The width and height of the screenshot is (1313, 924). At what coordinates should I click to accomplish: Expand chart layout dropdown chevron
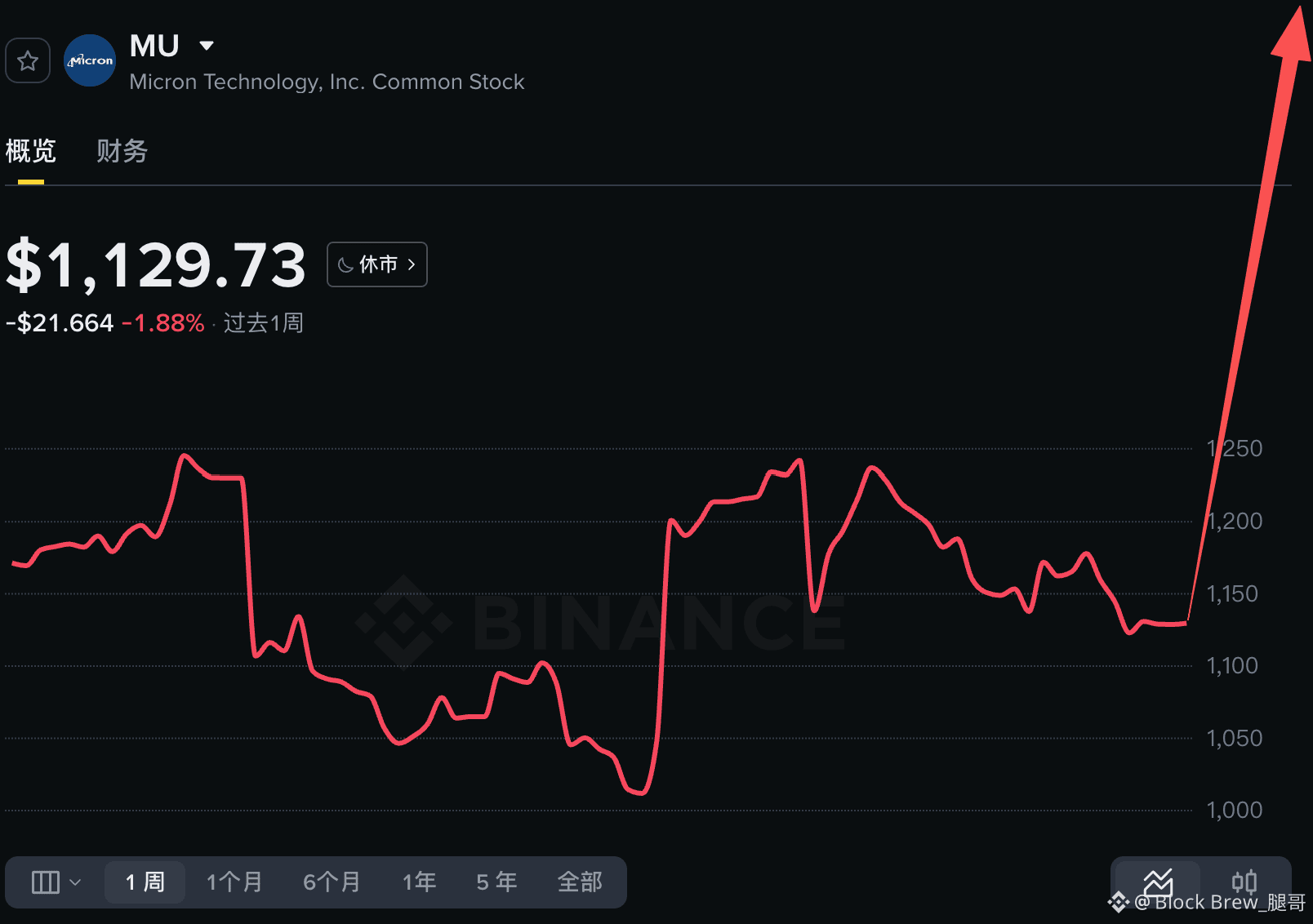point(76,882)
